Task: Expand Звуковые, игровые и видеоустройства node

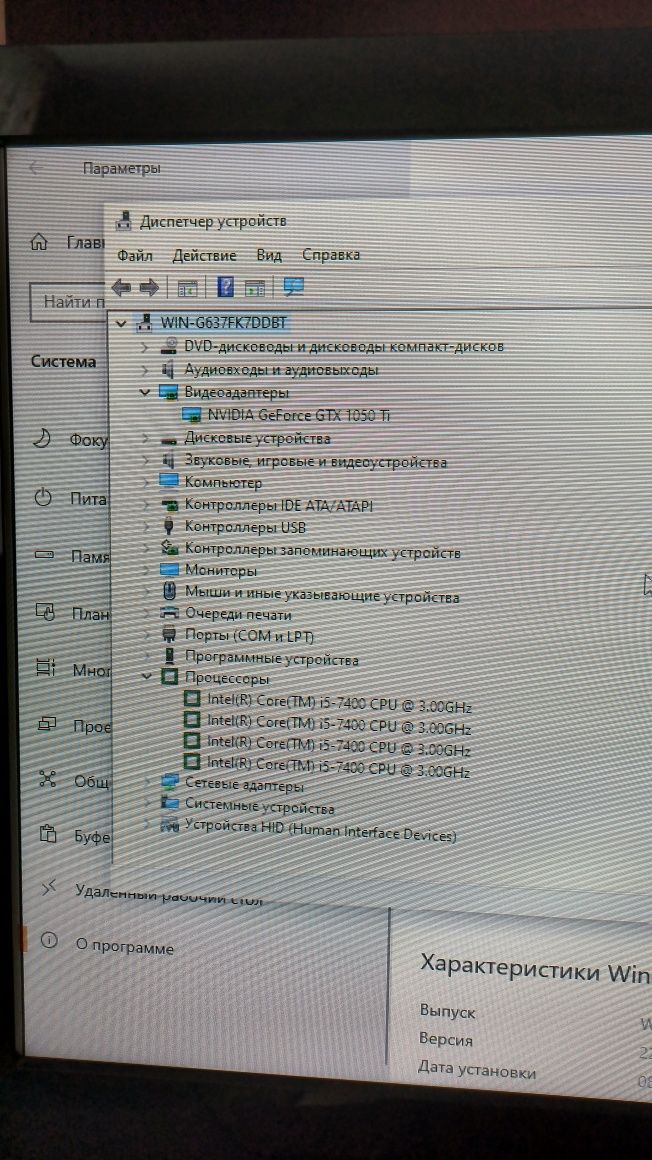Action: (145, 462)
